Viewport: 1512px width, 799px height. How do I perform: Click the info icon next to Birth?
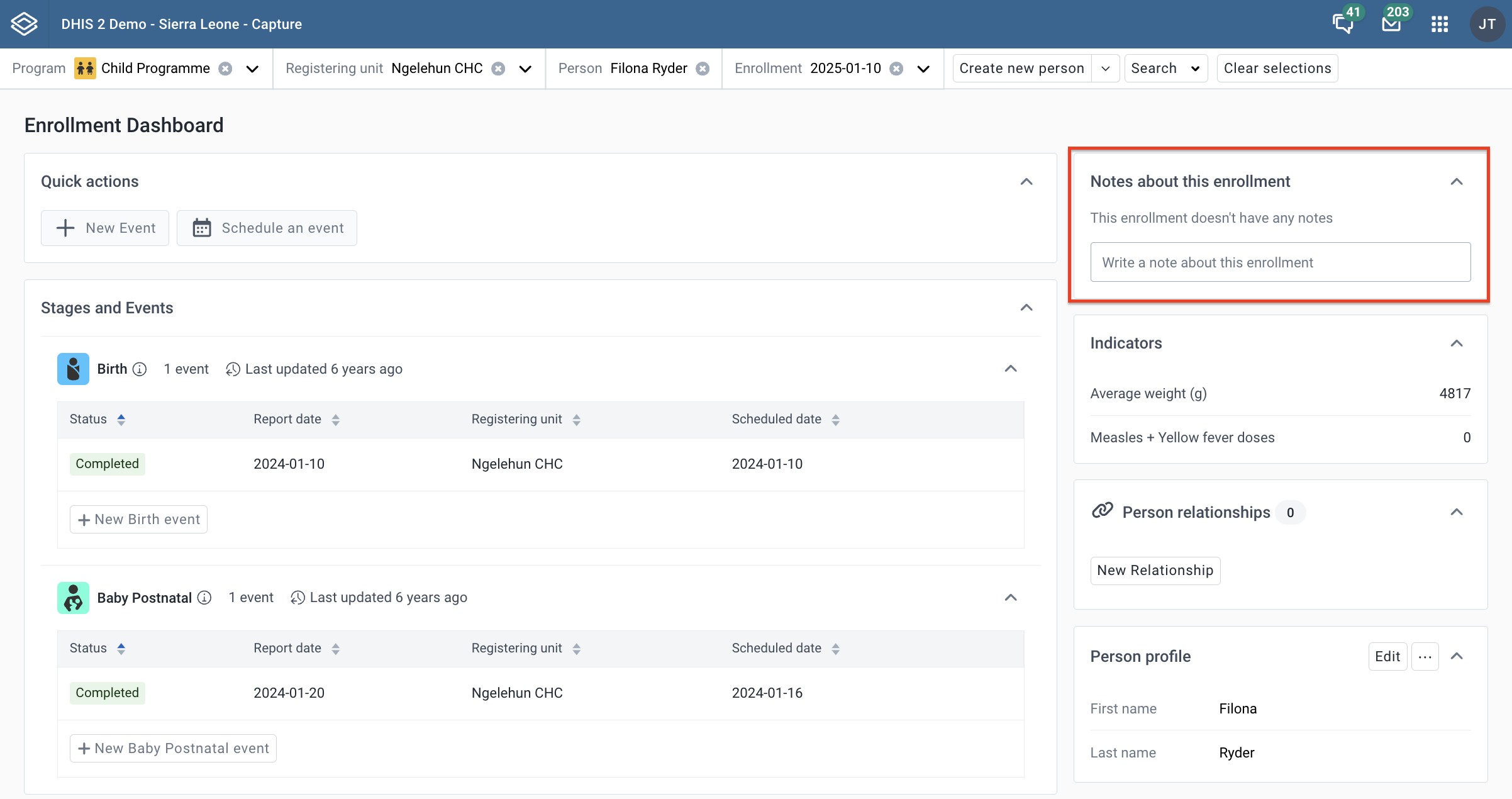[x=140, y=369]
